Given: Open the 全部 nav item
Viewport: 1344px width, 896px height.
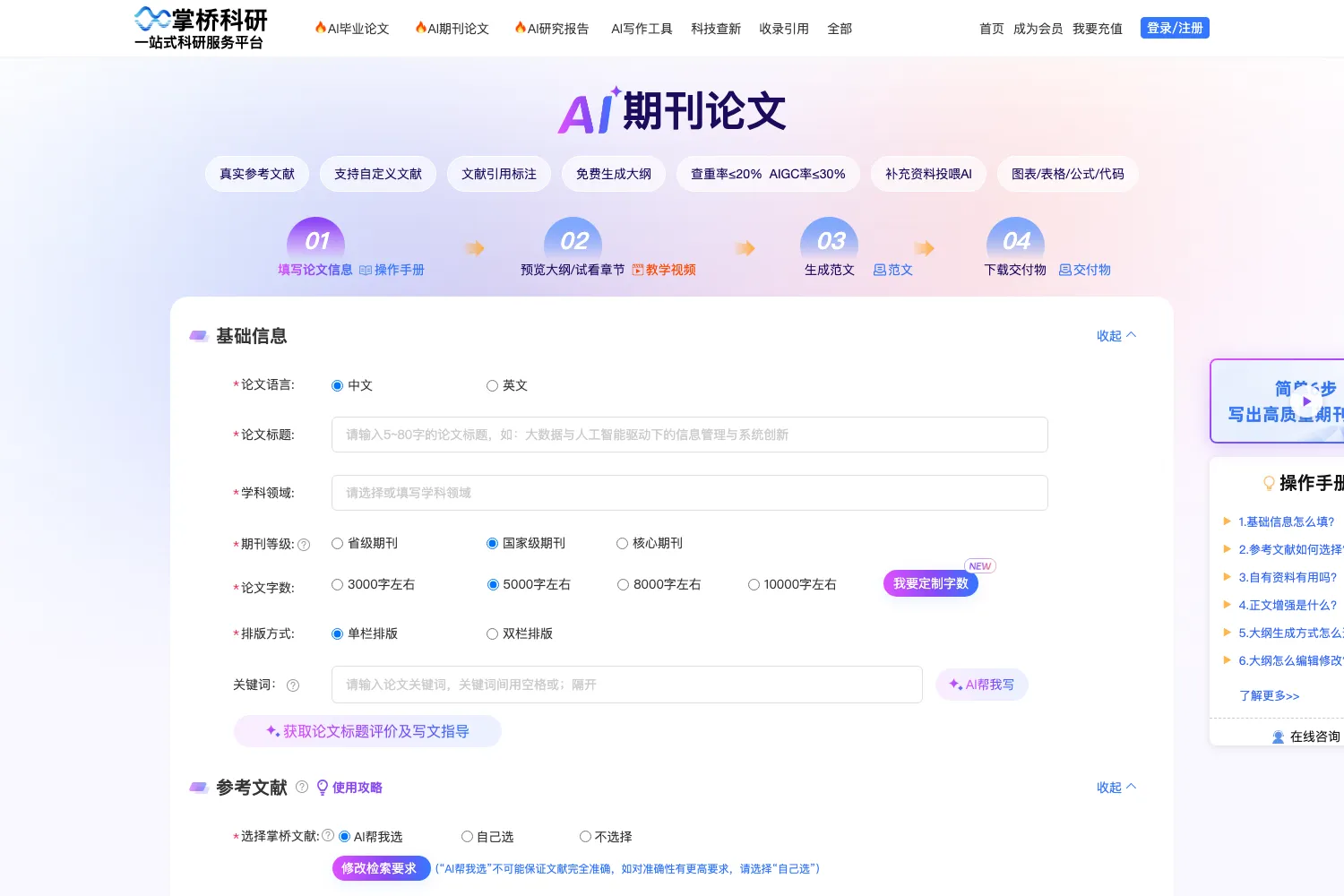Looking at the screenshot, I should click(x=840, y=29).
